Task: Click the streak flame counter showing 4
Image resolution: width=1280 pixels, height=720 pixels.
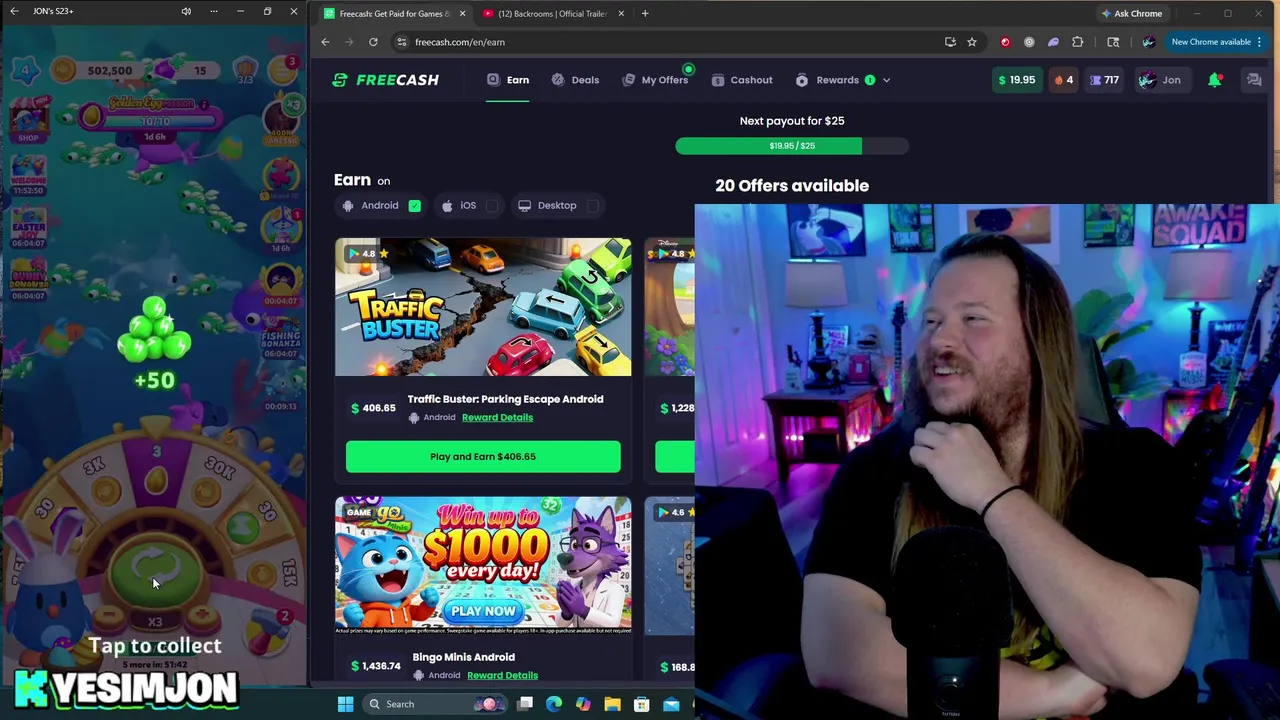Action: [x=1063, y=80]
